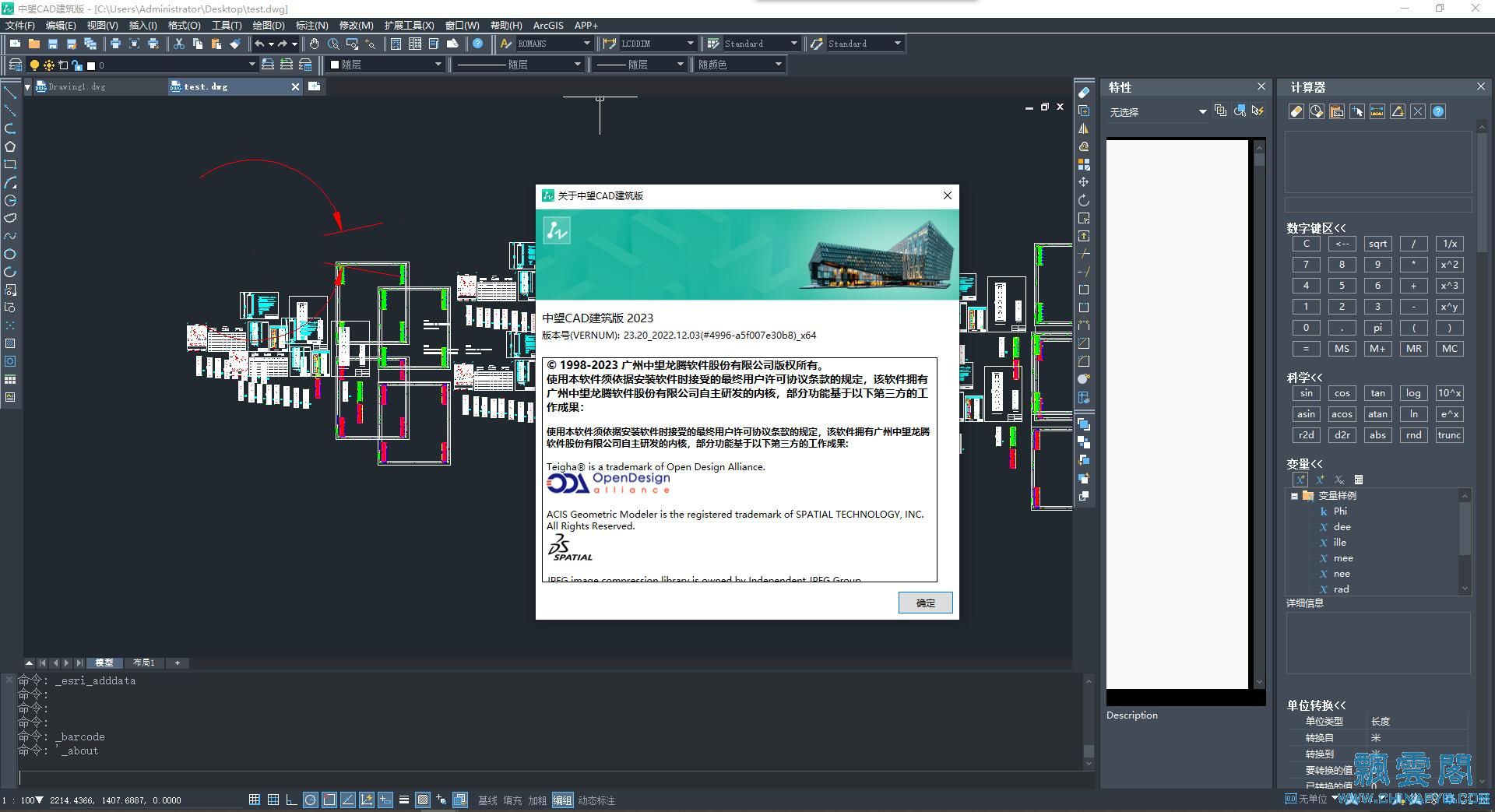Select the Polygon tool in the draw toolbar
The image size is (1495, 812).
[x=10, y=146]
